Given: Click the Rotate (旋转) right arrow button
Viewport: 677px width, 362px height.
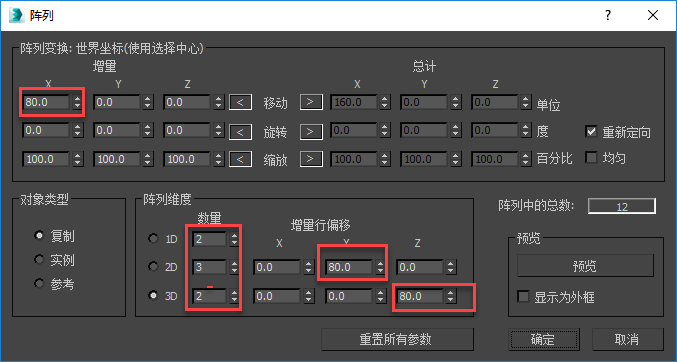Looking at the screenshot, I should pyautogui.click(x=311, y=131).
